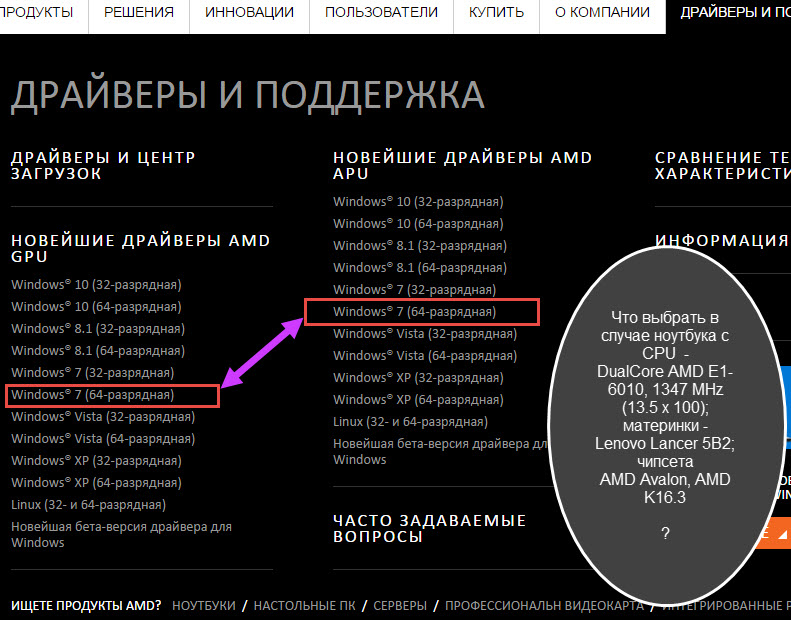
Task: Select highlighted GPU Windows 7 (64-разрядная) link
Action: (x=92, y=395)
